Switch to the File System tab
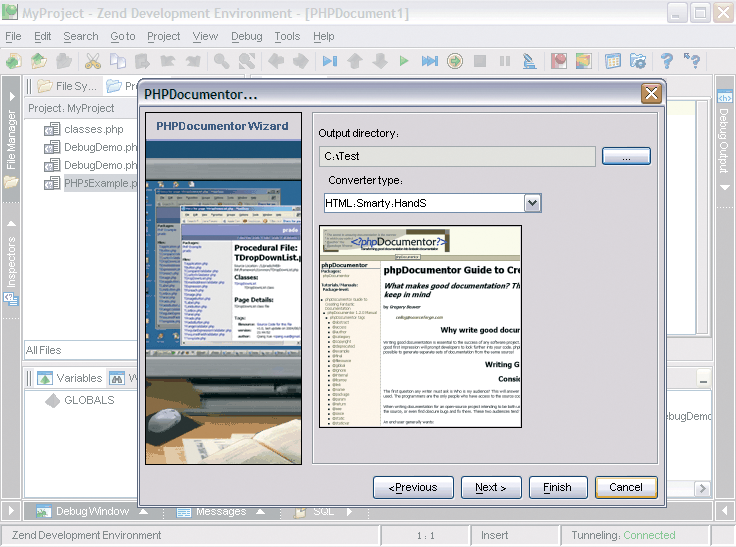 68,86
